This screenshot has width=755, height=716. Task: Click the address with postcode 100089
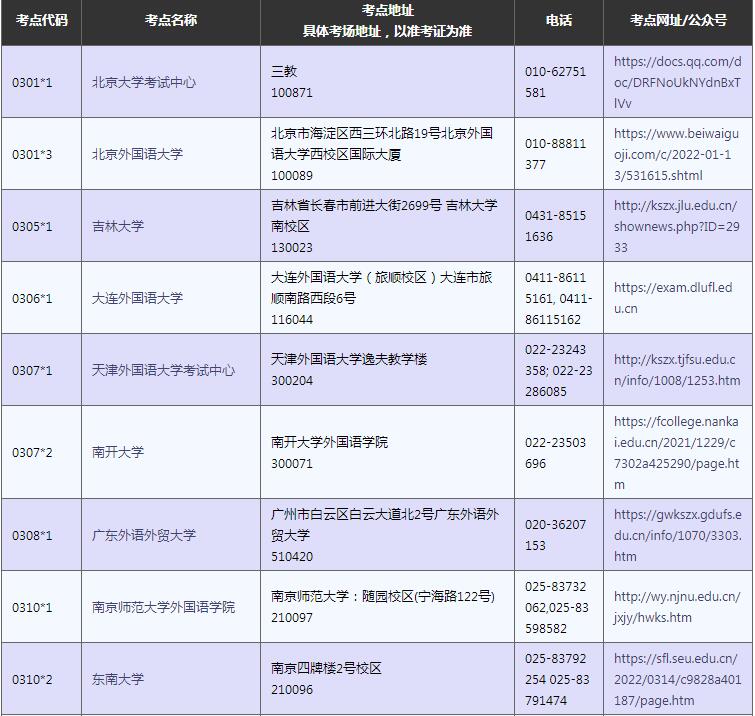point(382,154)
